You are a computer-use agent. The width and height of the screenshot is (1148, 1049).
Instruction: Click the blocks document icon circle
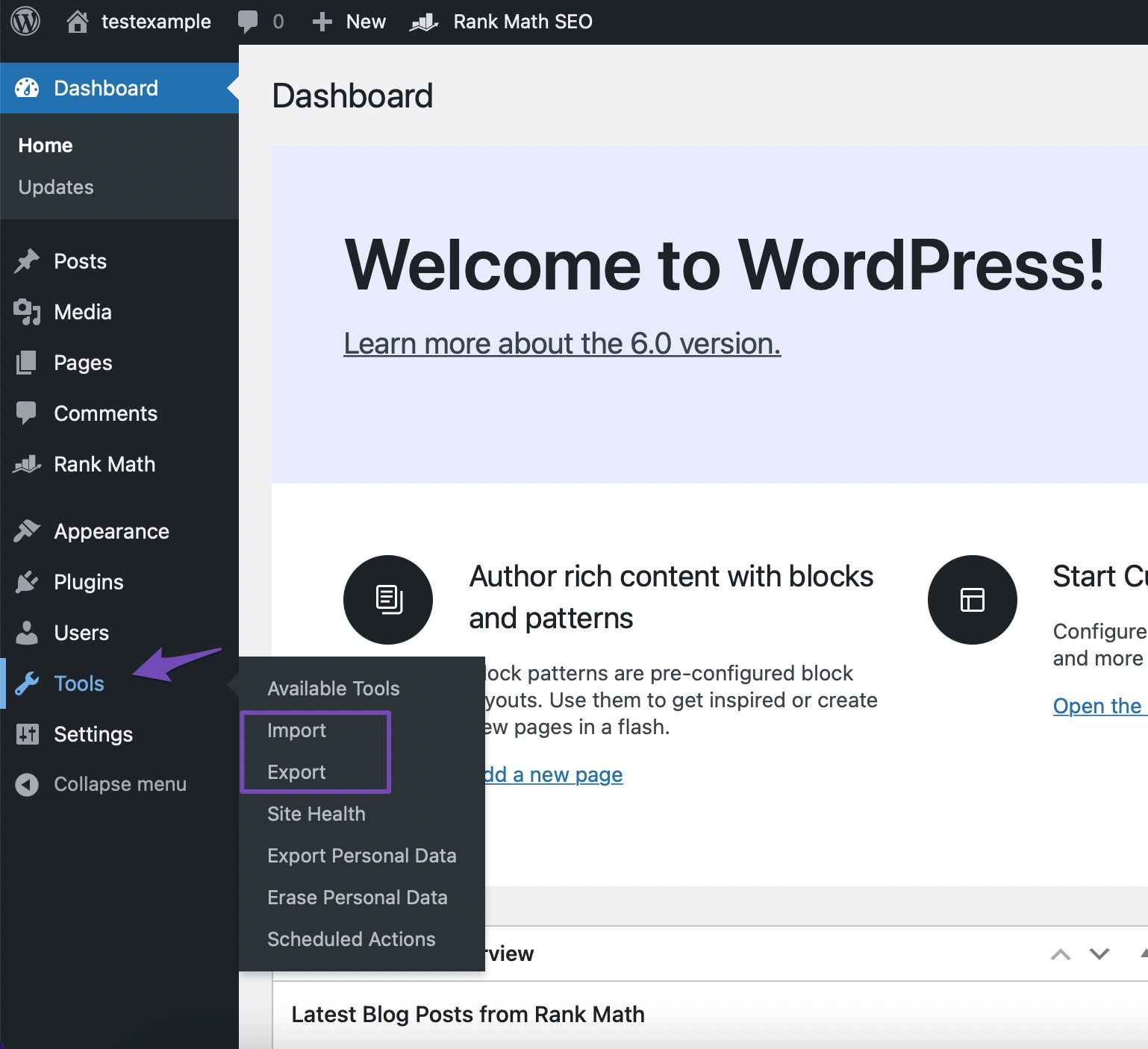pyautogui.click(x=388, y=600)
